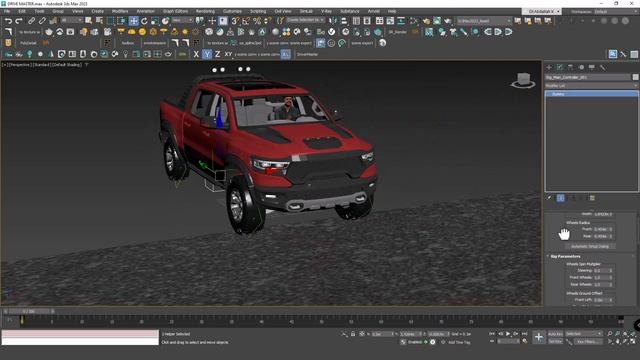Open the reference coordinate system View dropdown

[x=182, y=20]
